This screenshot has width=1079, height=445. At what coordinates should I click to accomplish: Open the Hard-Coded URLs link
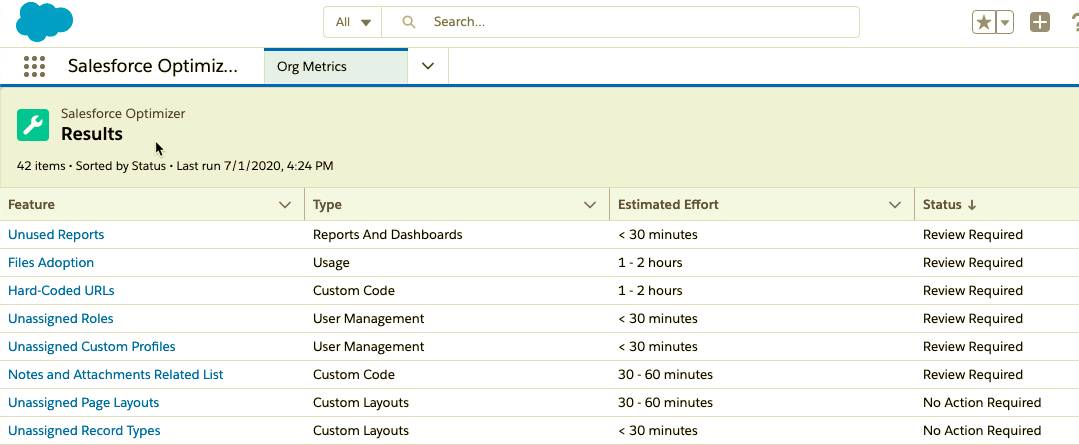(x=61, y=290)
